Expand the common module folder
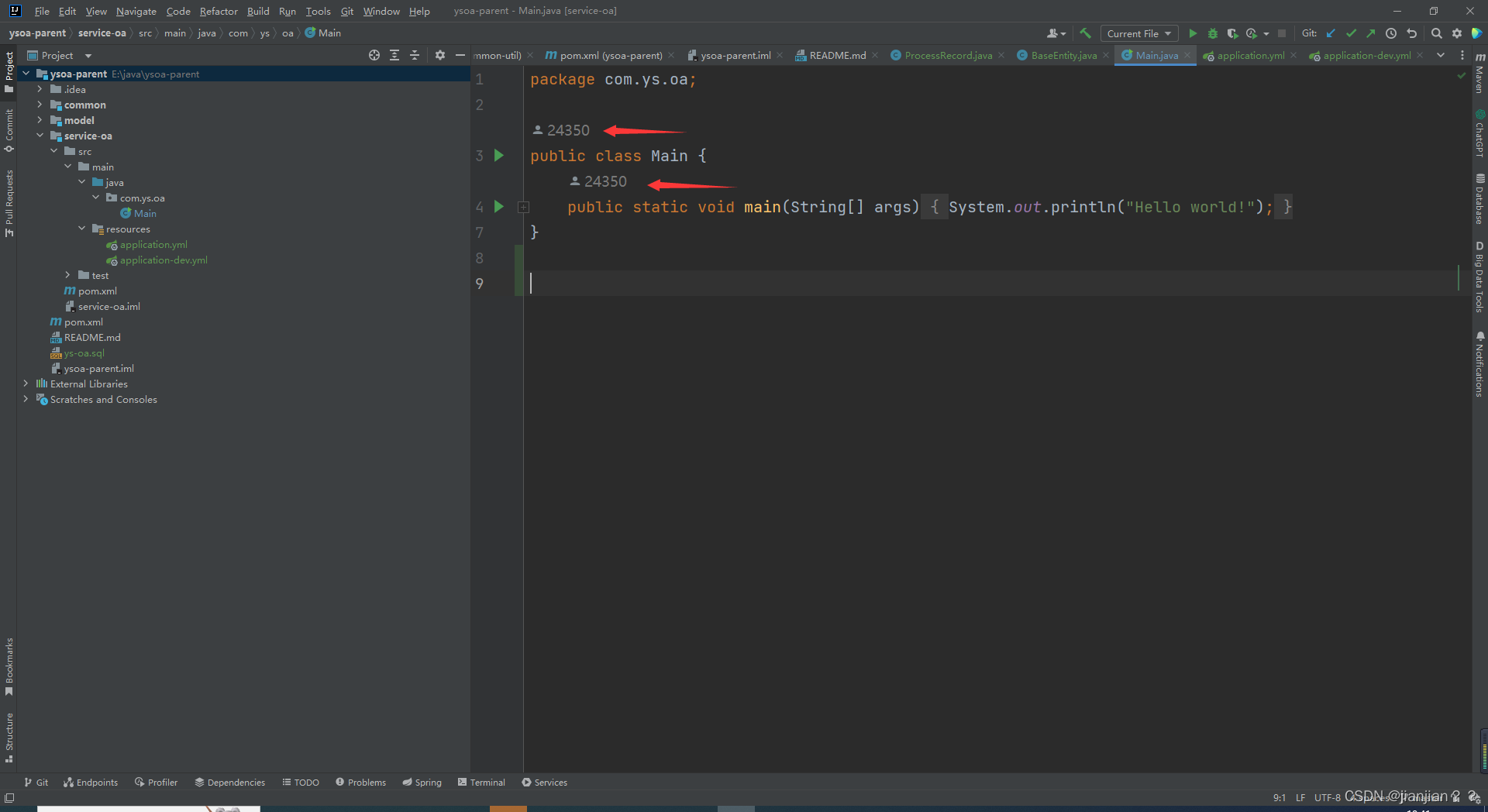Screen dimensions: 1488x812 pos(40,105)
